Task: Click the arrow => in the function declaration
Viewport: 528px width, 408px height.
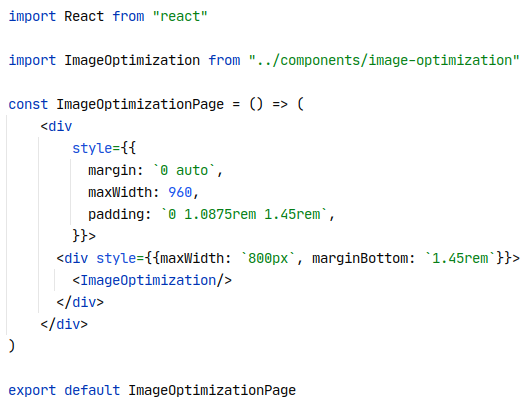Action: [x=280, y=104]
